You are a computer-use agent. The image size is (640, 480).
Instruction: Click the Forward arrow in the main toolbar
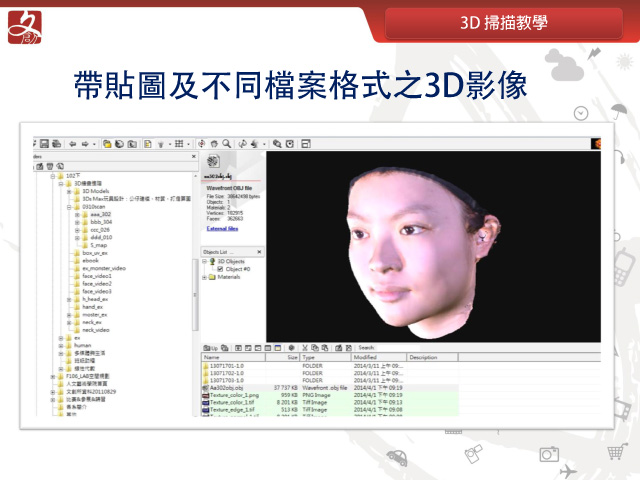85,144
